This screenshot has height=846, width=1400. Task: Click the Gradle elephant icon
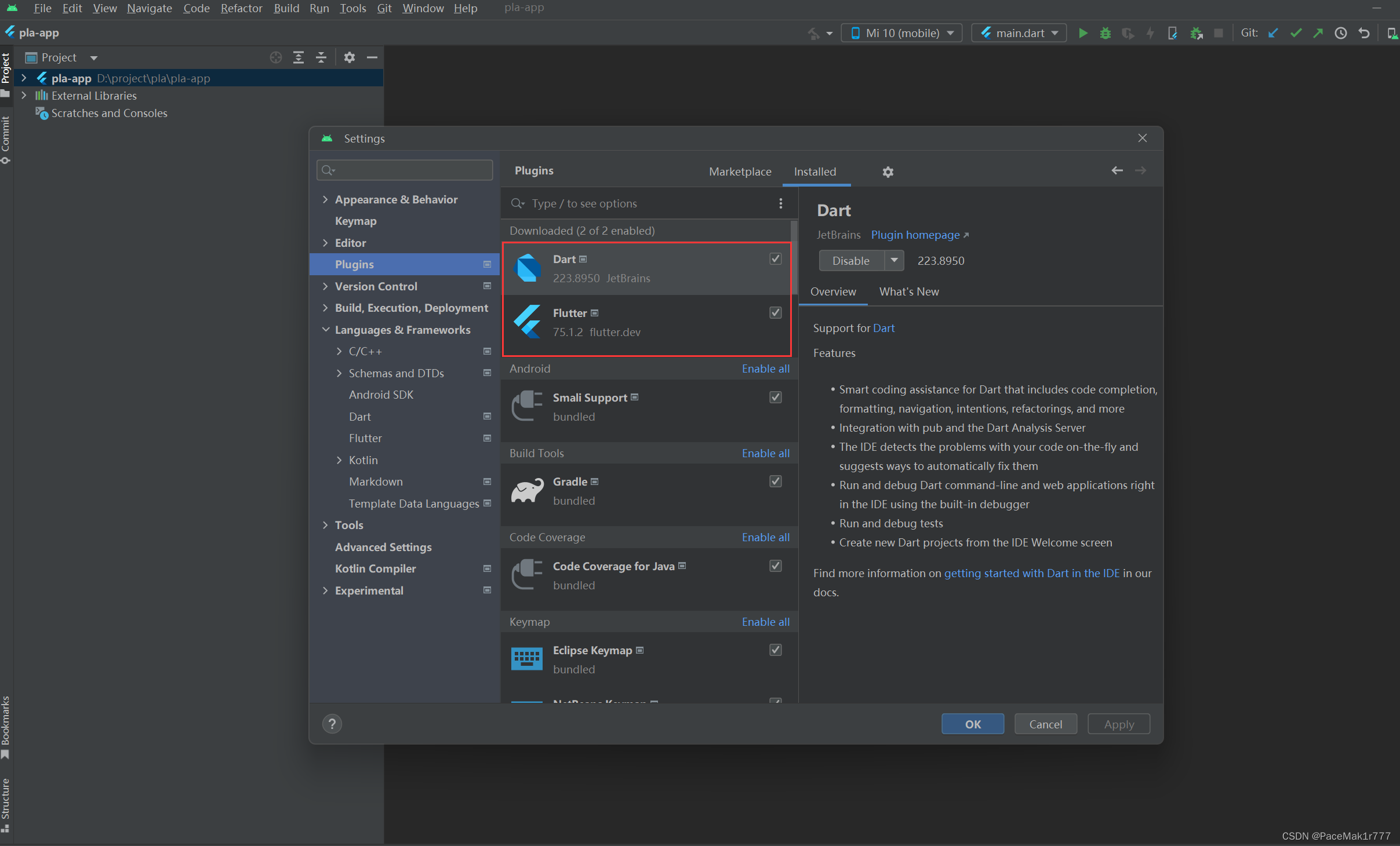[x=528, y=490]
